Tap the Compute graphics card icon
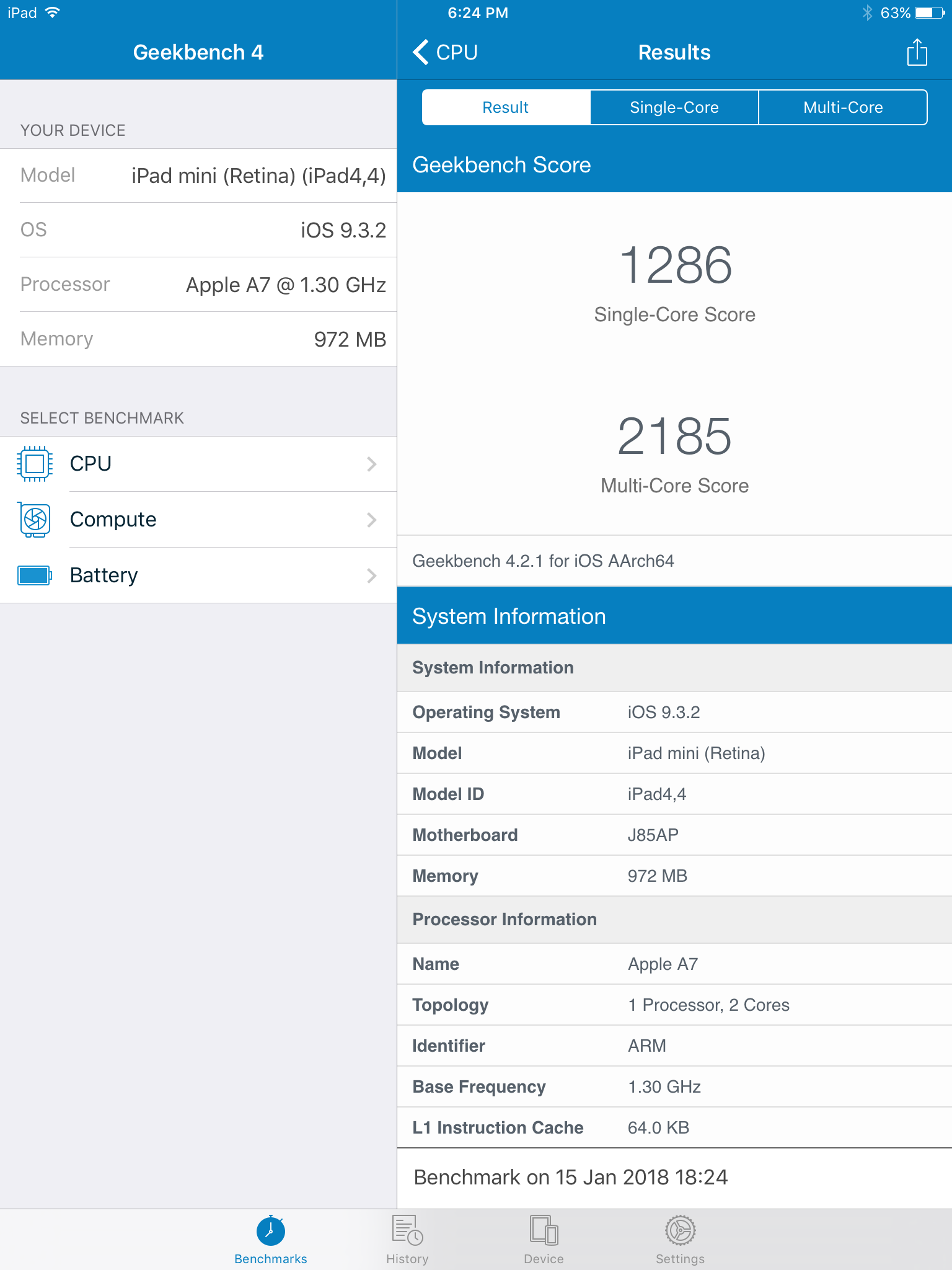Image resolution: width=952 pixels, height=1270 pixels. (35, 520)
